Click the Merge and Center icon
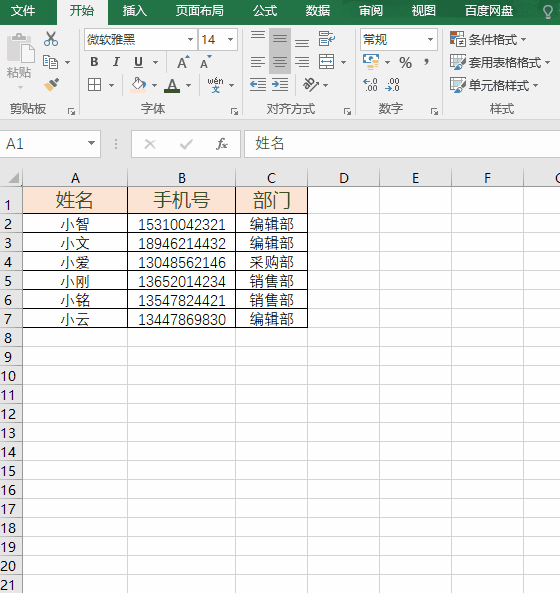This screenshot has width=560, height=593. coord(327,62)
